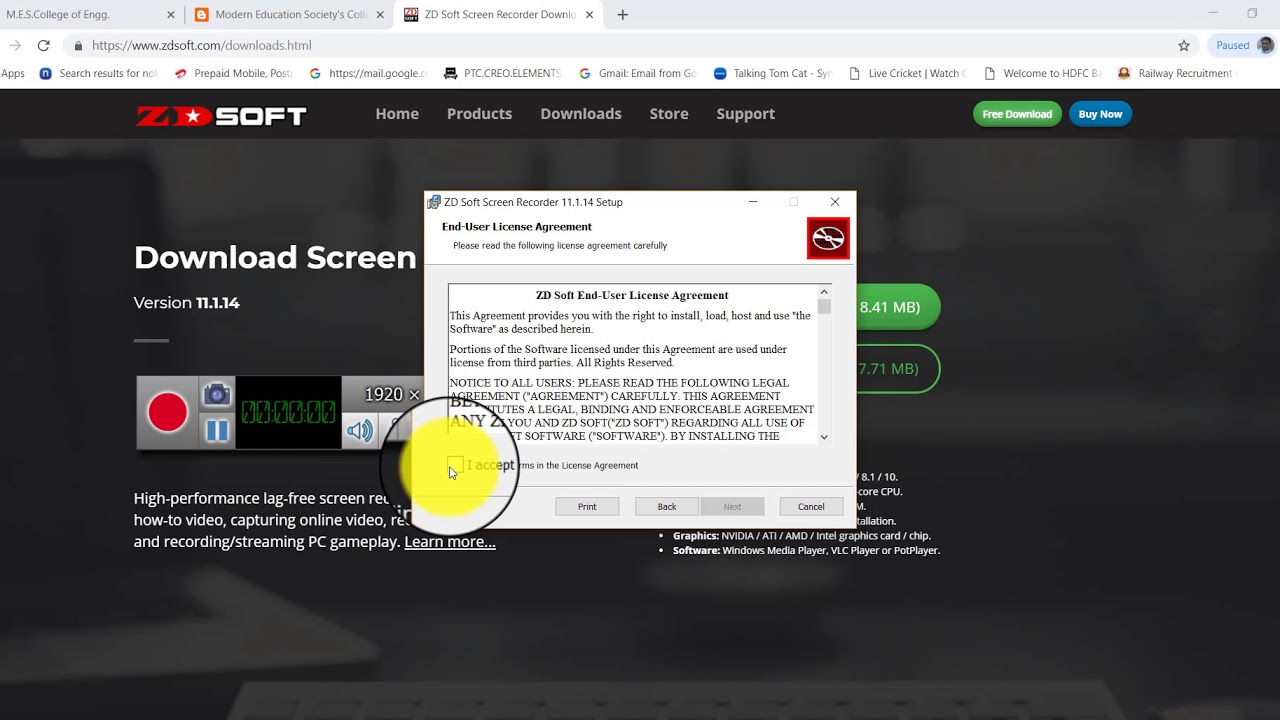The image size is (1280, 720).
Task: Go to the Store page
Action: click(x=669, y=114)
